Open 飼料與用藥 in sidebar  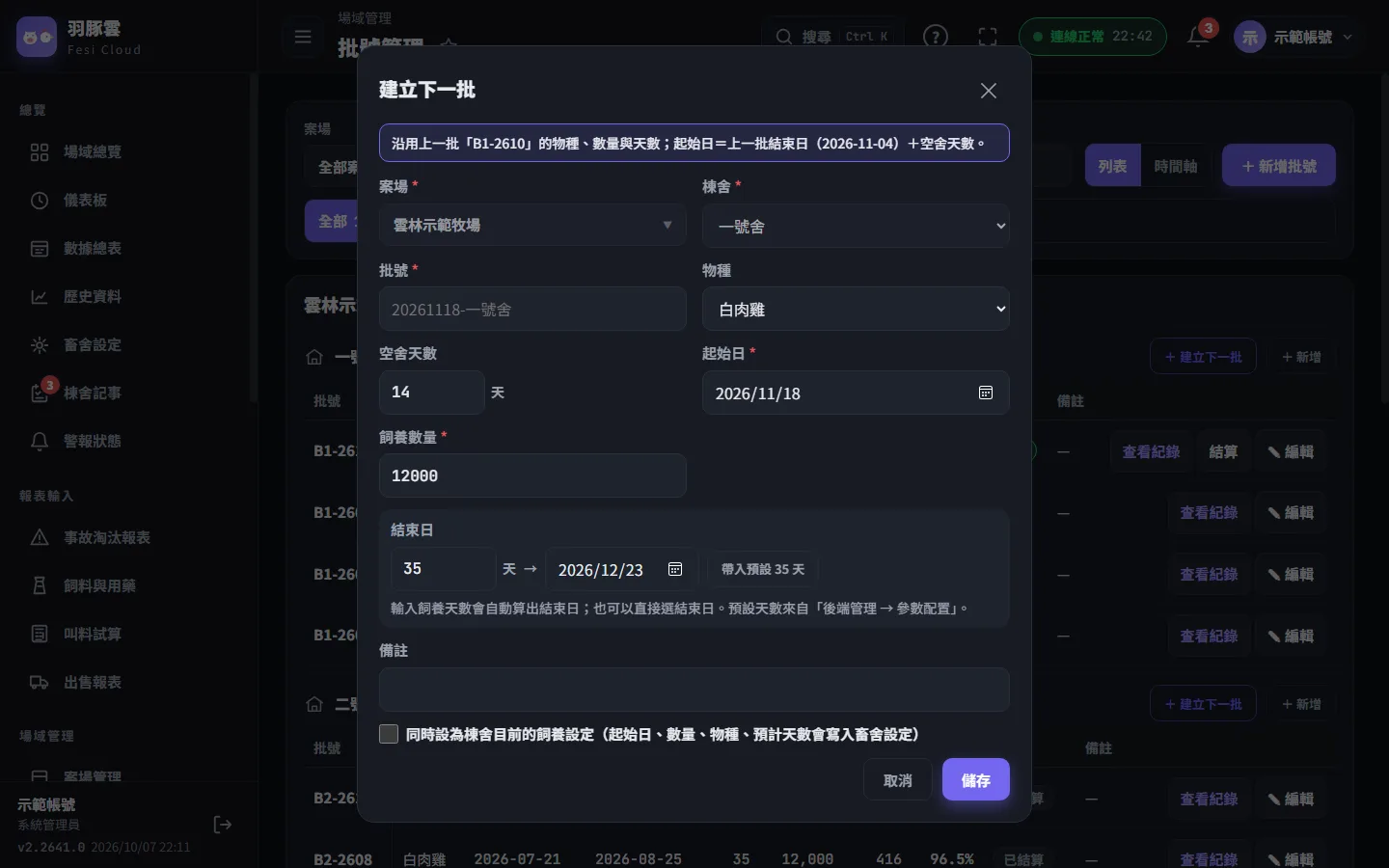click(x=126, y=586)
